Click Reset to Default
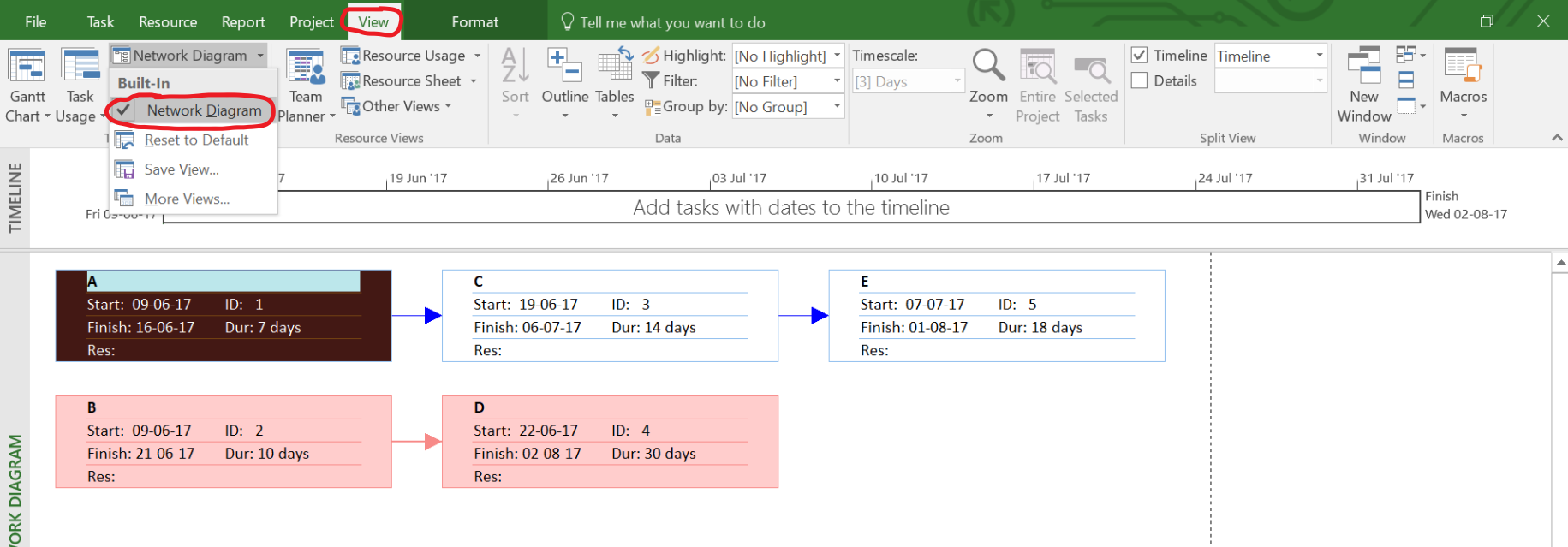 (196, 140)
